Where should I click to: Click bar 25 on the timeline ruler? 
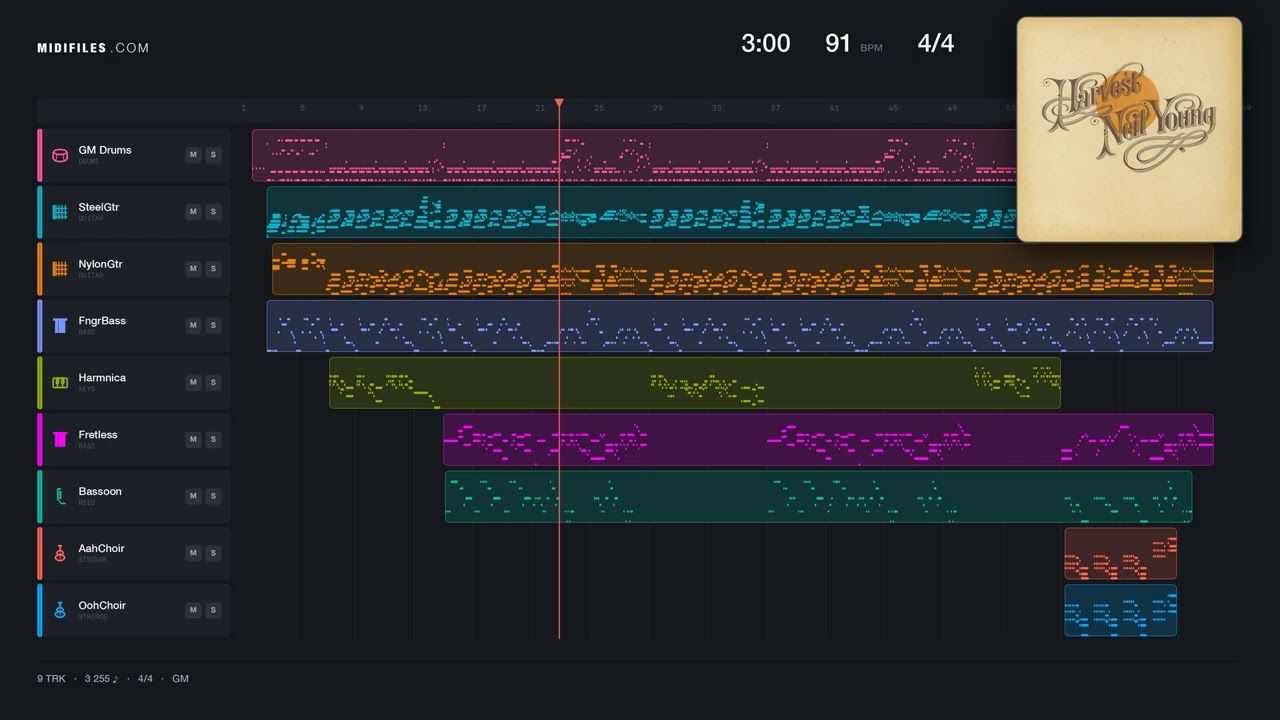pos(599,108)
